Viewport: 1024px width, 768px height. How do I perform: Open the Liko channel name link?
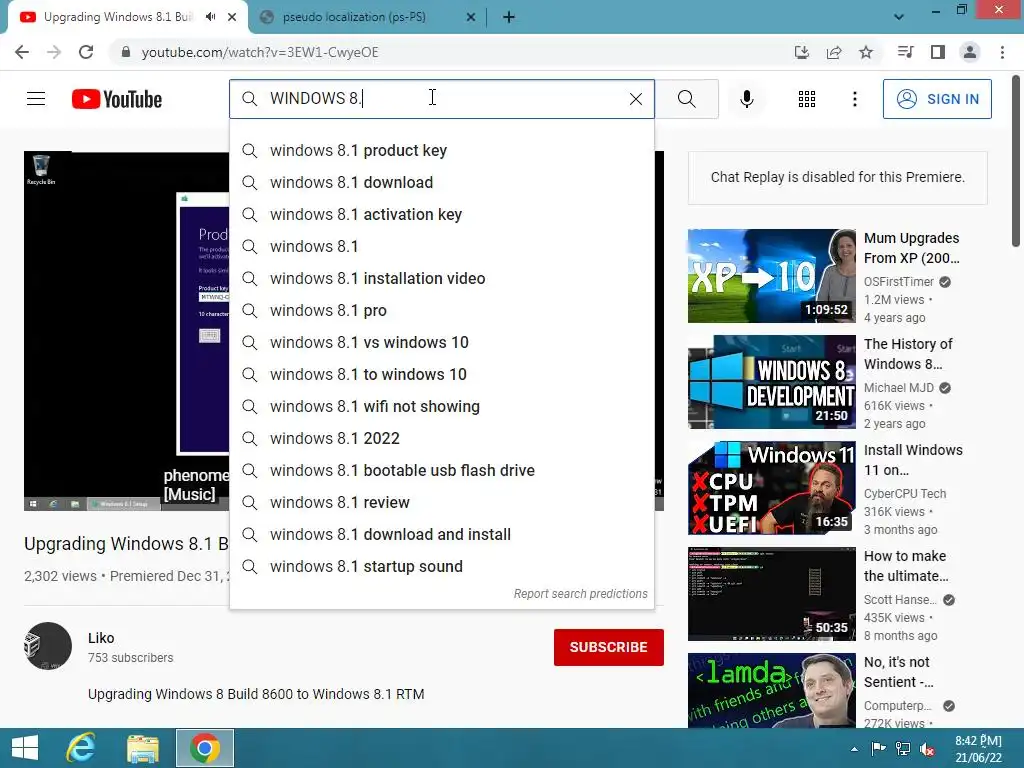point(101,638)
